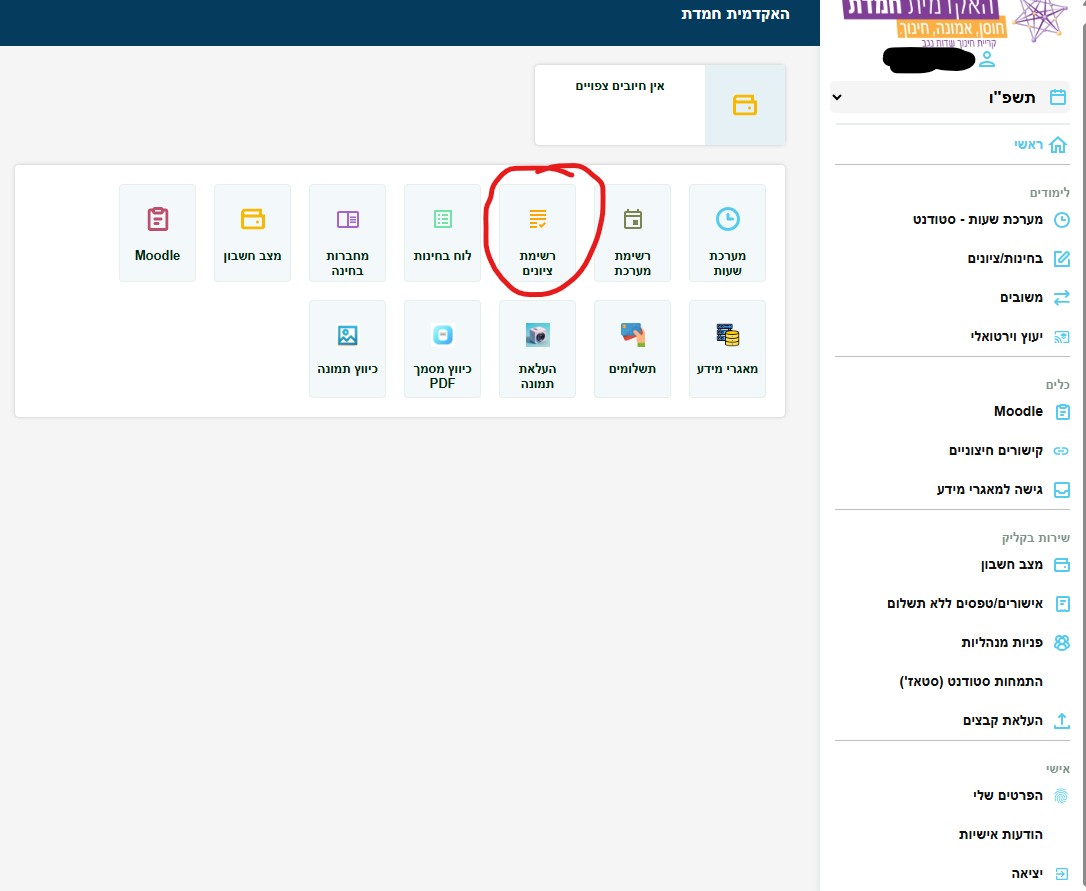Click the מצב חשבון wallet tile
This screenshot has height=891, width=1086.
coord(252,233)
